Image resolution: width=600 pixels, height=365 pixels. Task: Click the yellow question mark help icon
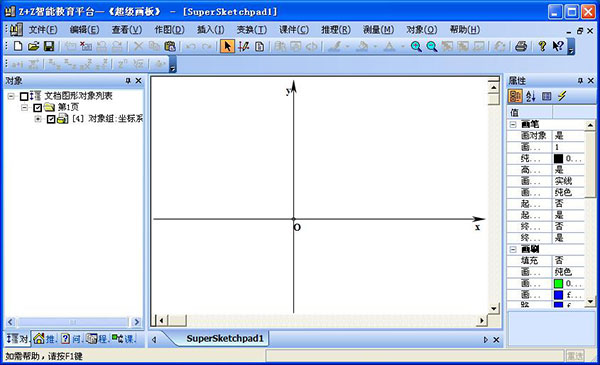point(542,46)
